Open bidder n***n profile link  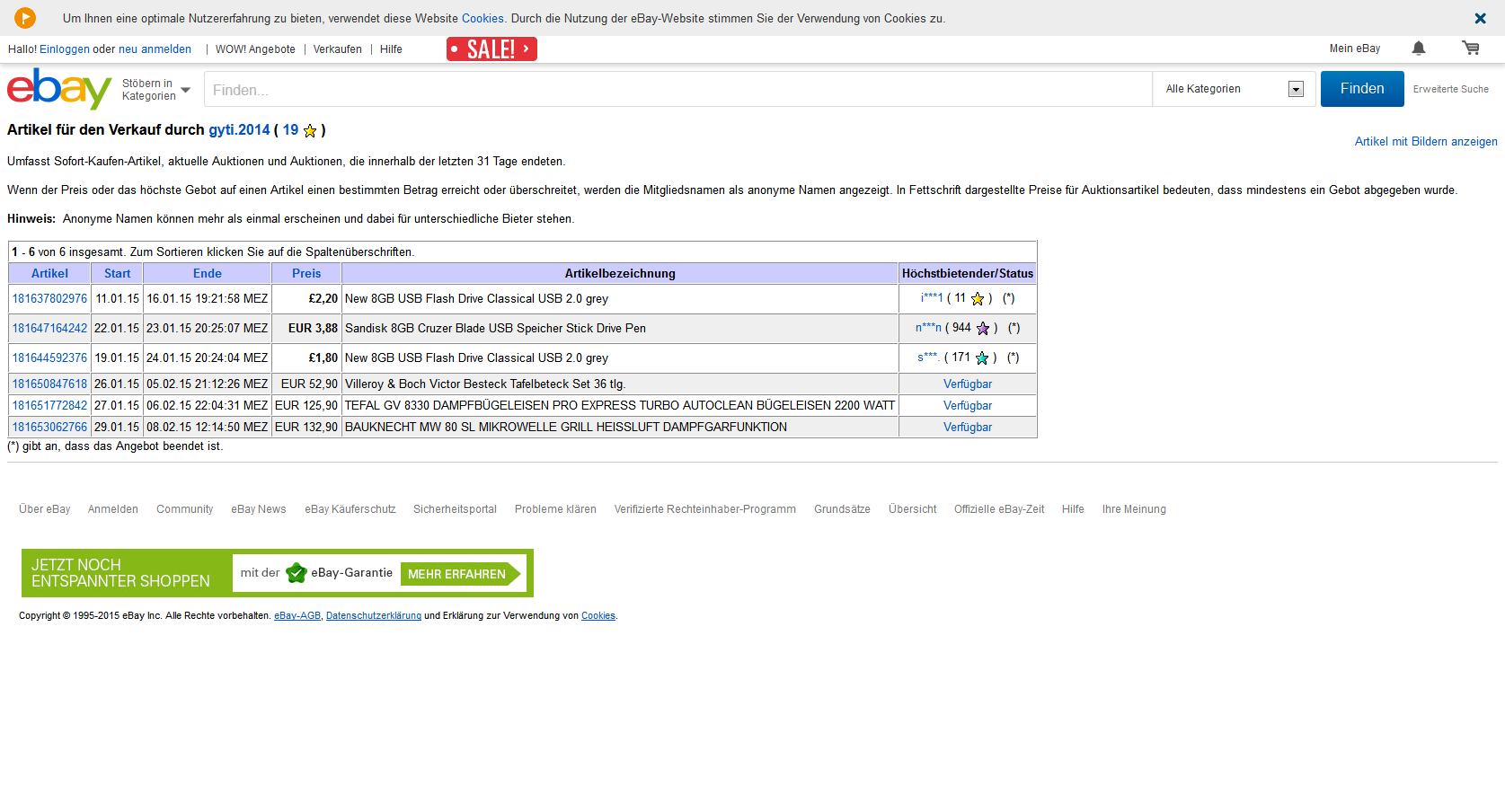(928, 328)
